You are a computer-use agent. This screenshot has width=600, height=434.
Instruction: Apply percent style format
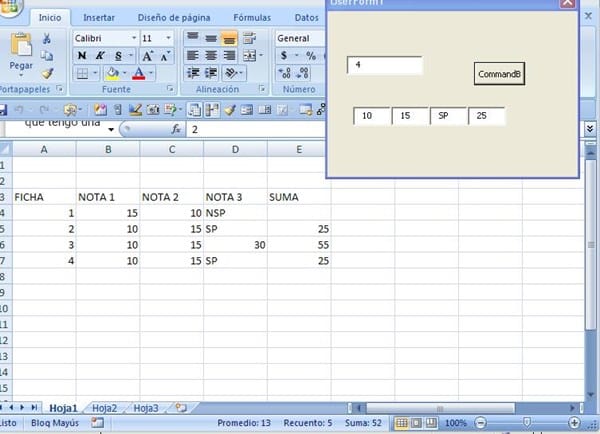click(311, 56)
